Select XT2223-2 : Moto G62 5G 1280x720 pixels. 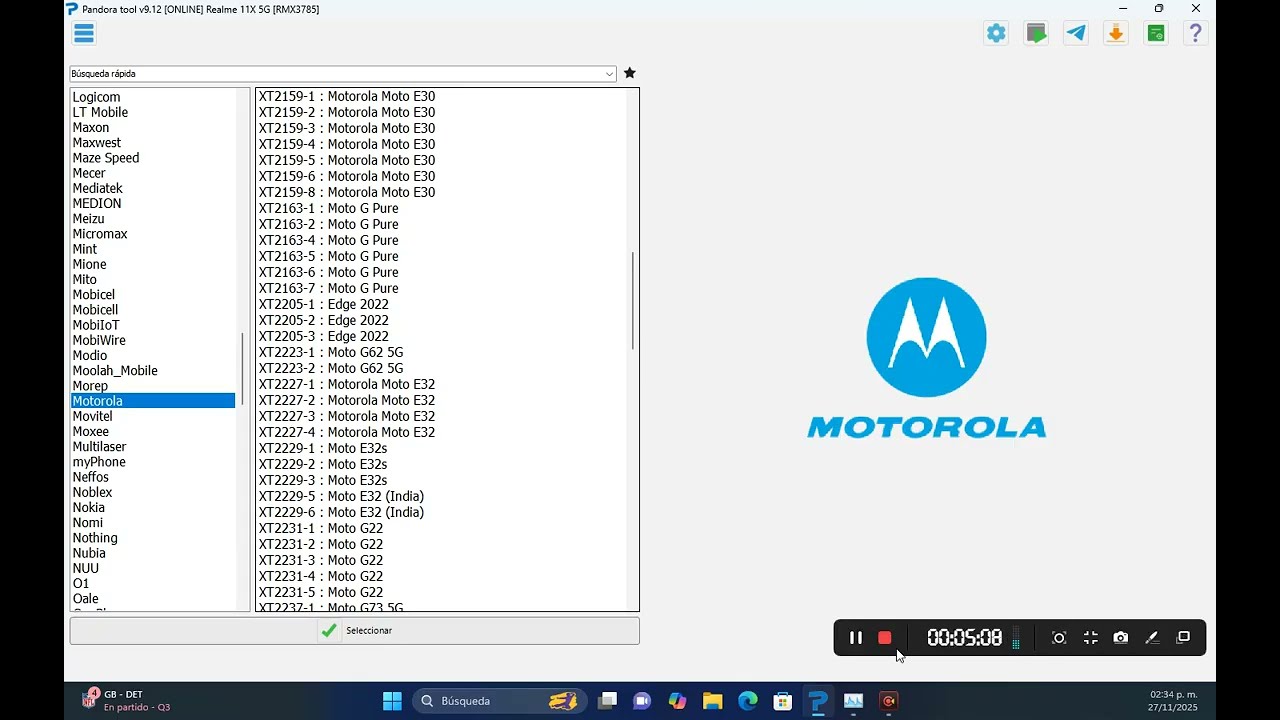(x=331, y=368)
